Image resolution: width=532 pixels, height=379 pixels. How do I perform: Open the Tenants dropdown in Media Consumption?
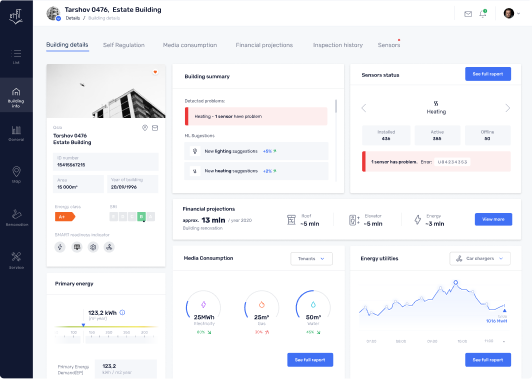click(311, 259)
